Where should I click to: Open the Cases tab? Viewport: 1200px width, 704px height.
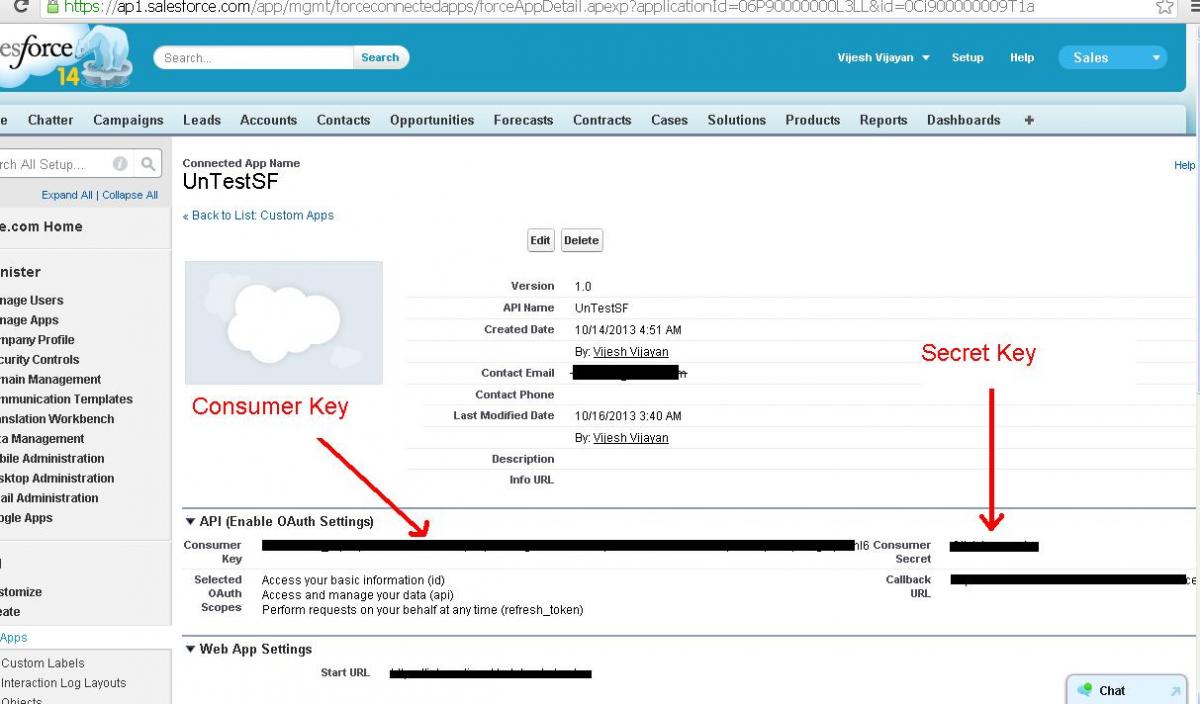pyautogui.click(x=669, y=120)
